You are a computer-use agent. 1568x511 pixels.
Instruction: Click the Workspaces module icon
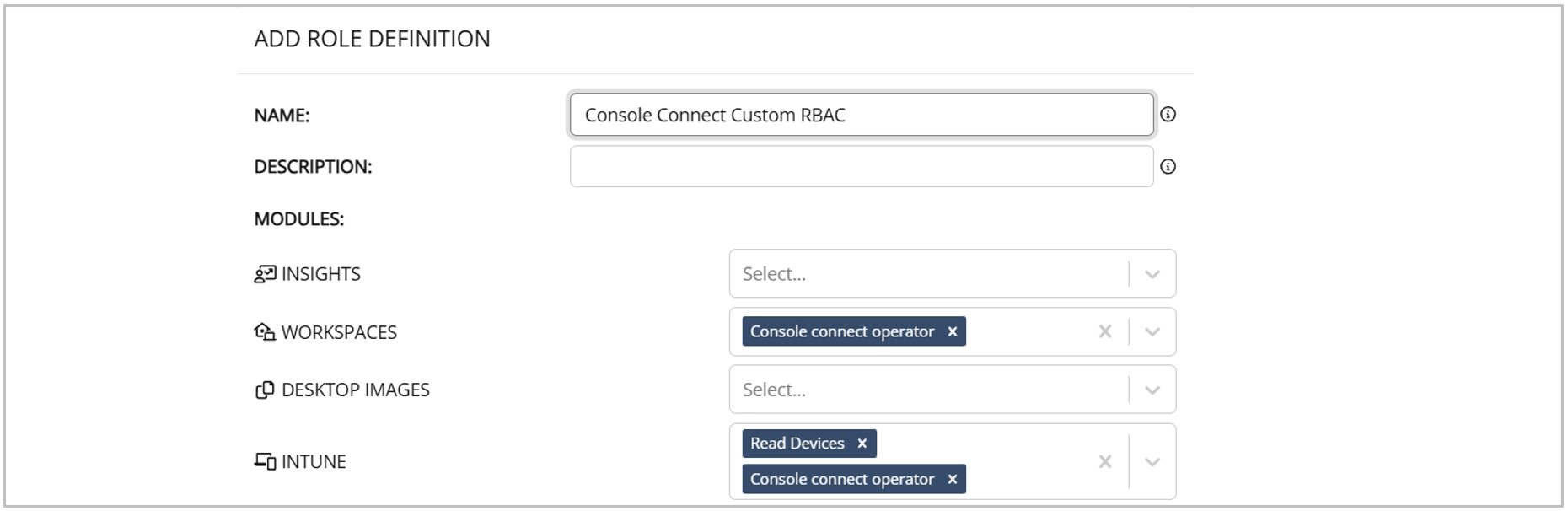coord(265,332)
